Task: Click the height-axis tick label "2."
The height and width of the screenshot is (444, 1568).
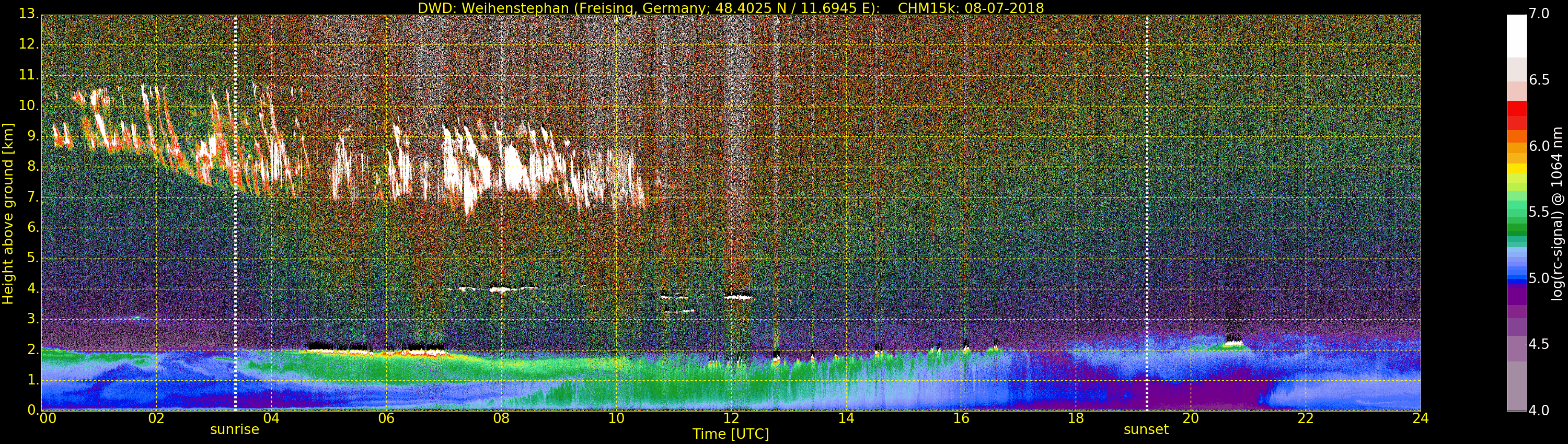Action: 33,349
